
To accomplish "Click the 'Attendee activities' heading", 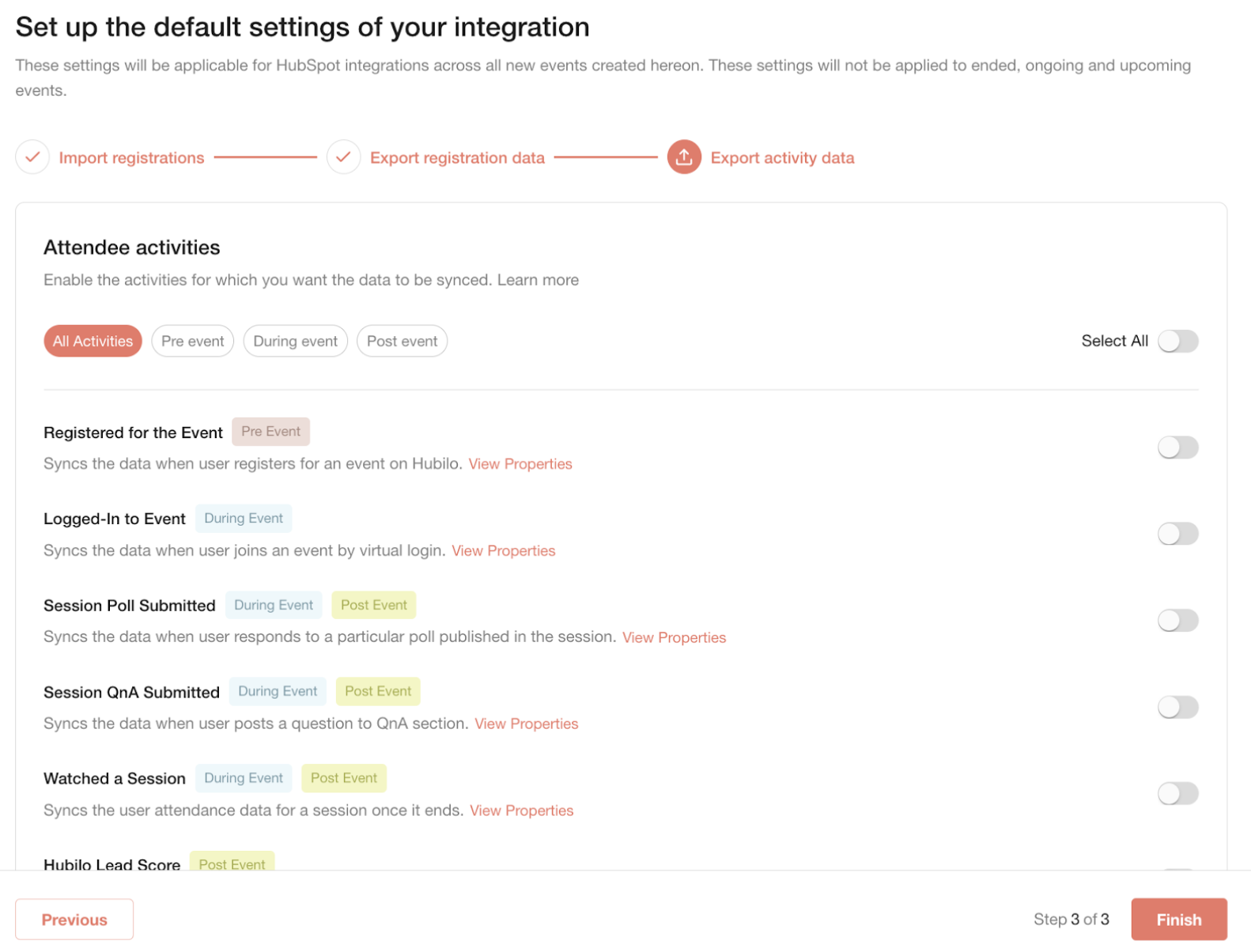I will tap(132, 247).
